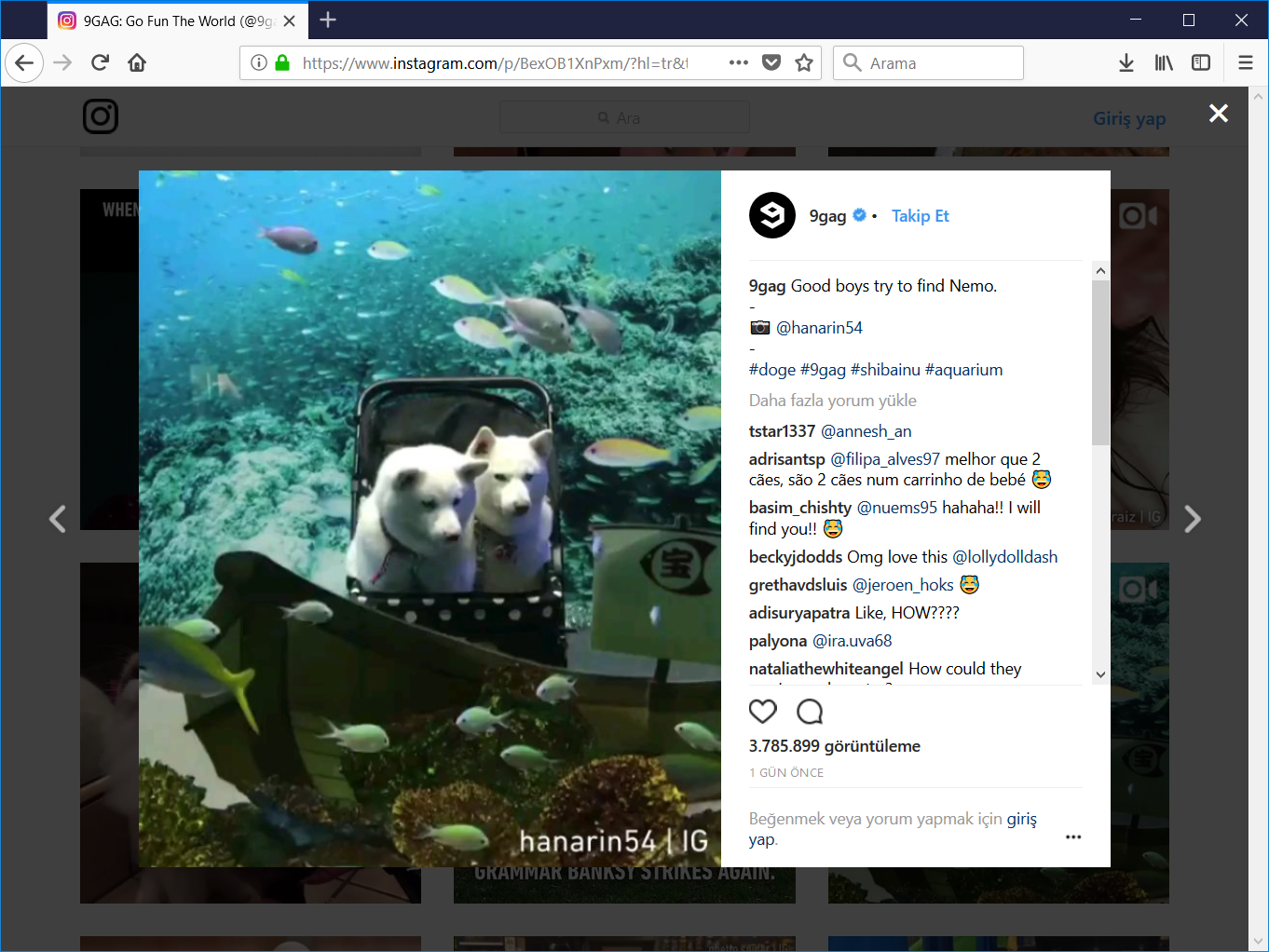
Task: Load more comments via Daha fazla yorum yükle
Action: coord(832,400)
